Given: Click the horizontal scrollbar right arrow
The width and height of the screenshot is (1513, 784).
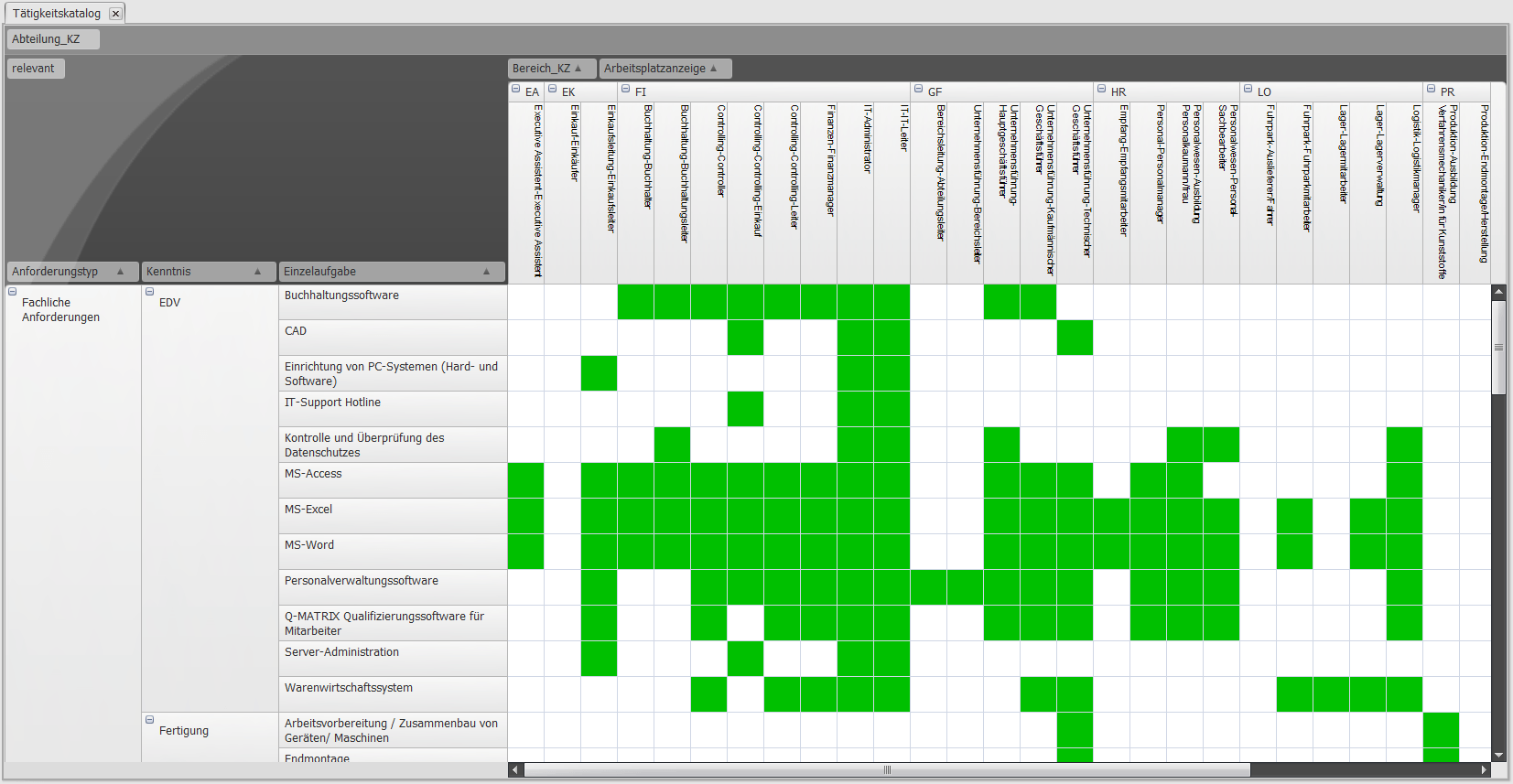Looking at the screenshot, I should [x=1484, y=770].
